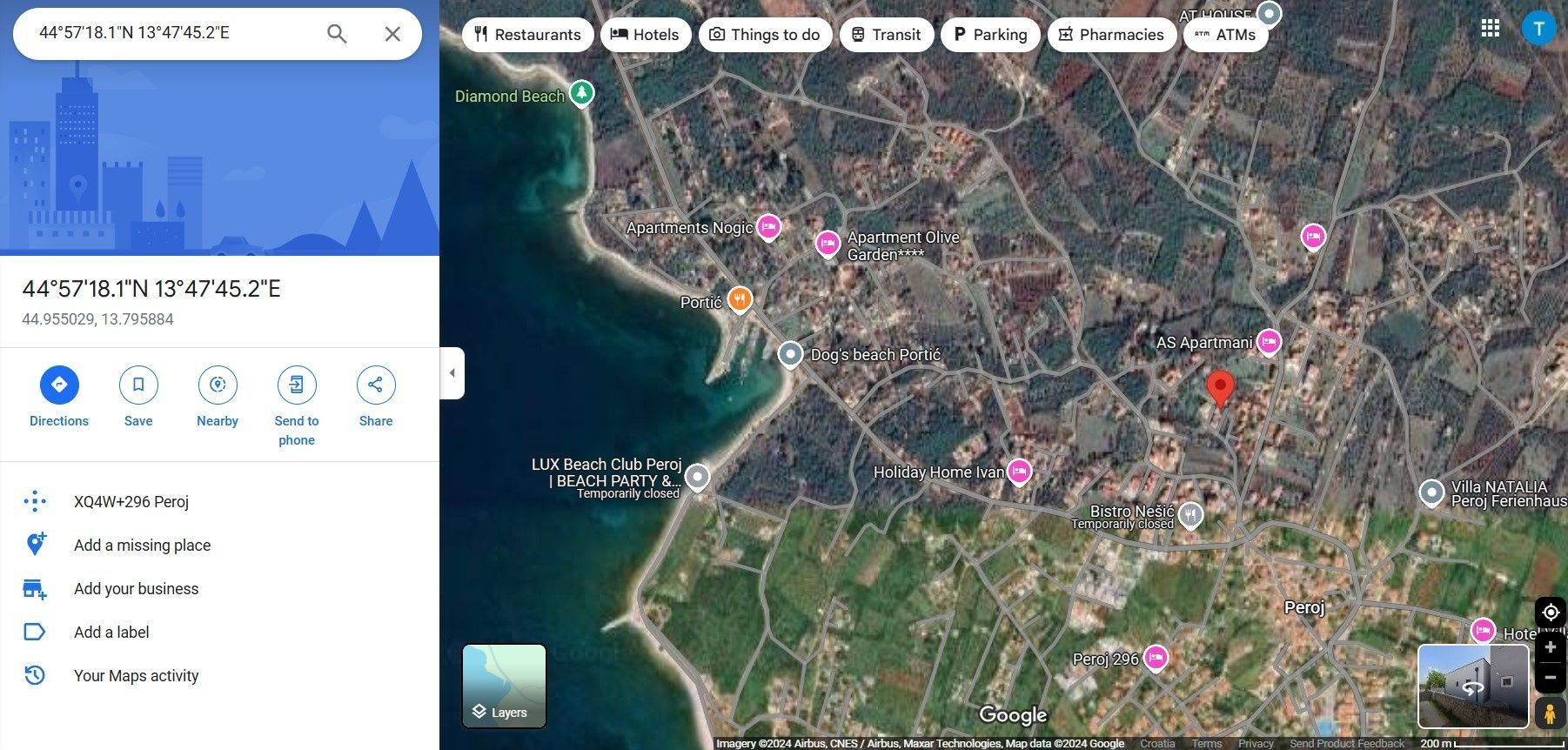Clear the search box with X
Image resolution: width=1568 pixels, height=750 pixels.
[x=392, y=34]
